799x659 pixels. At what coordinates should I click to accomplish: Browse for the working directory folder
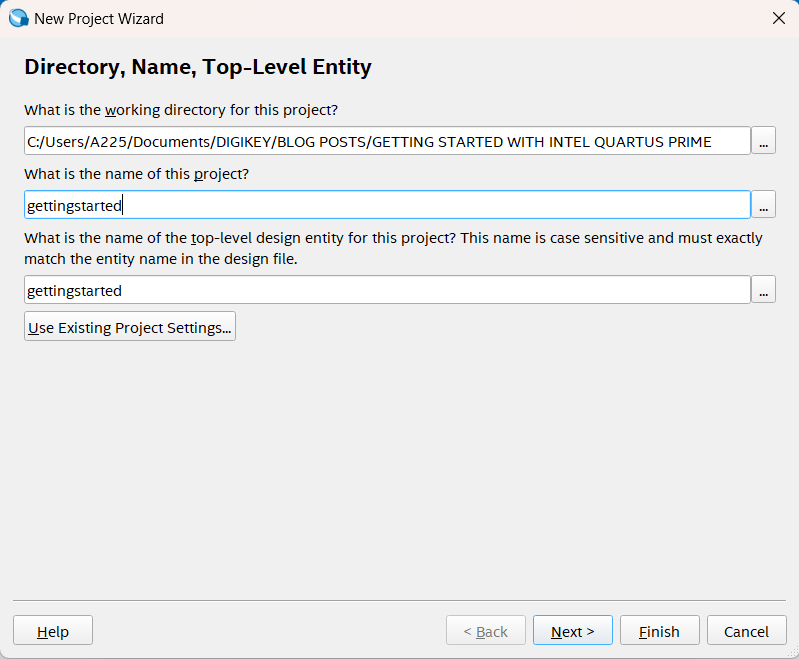click(763, 141)
